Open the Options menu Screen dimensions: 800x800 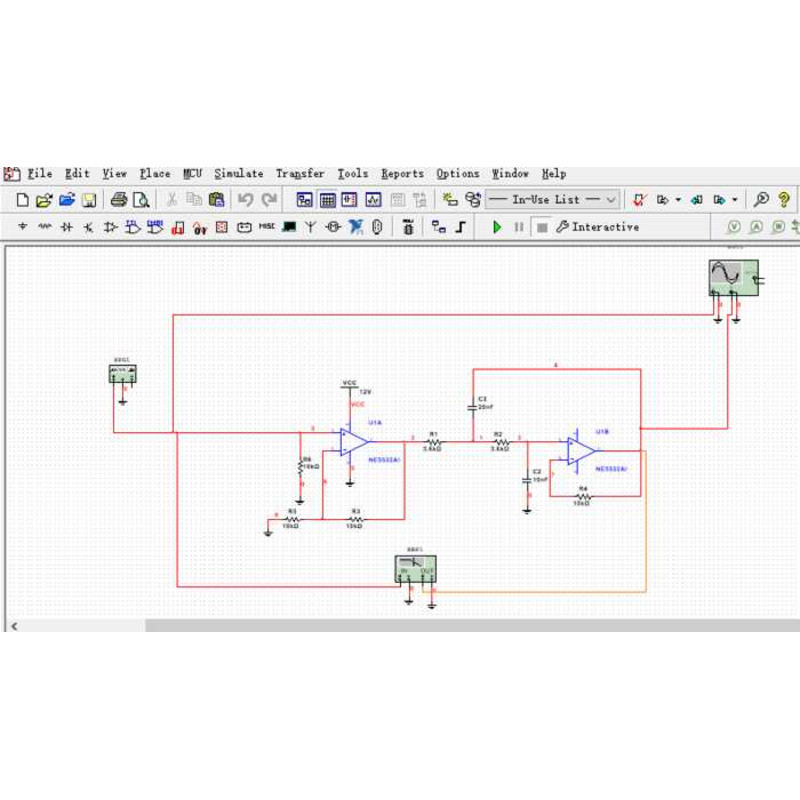coord(458,174)
